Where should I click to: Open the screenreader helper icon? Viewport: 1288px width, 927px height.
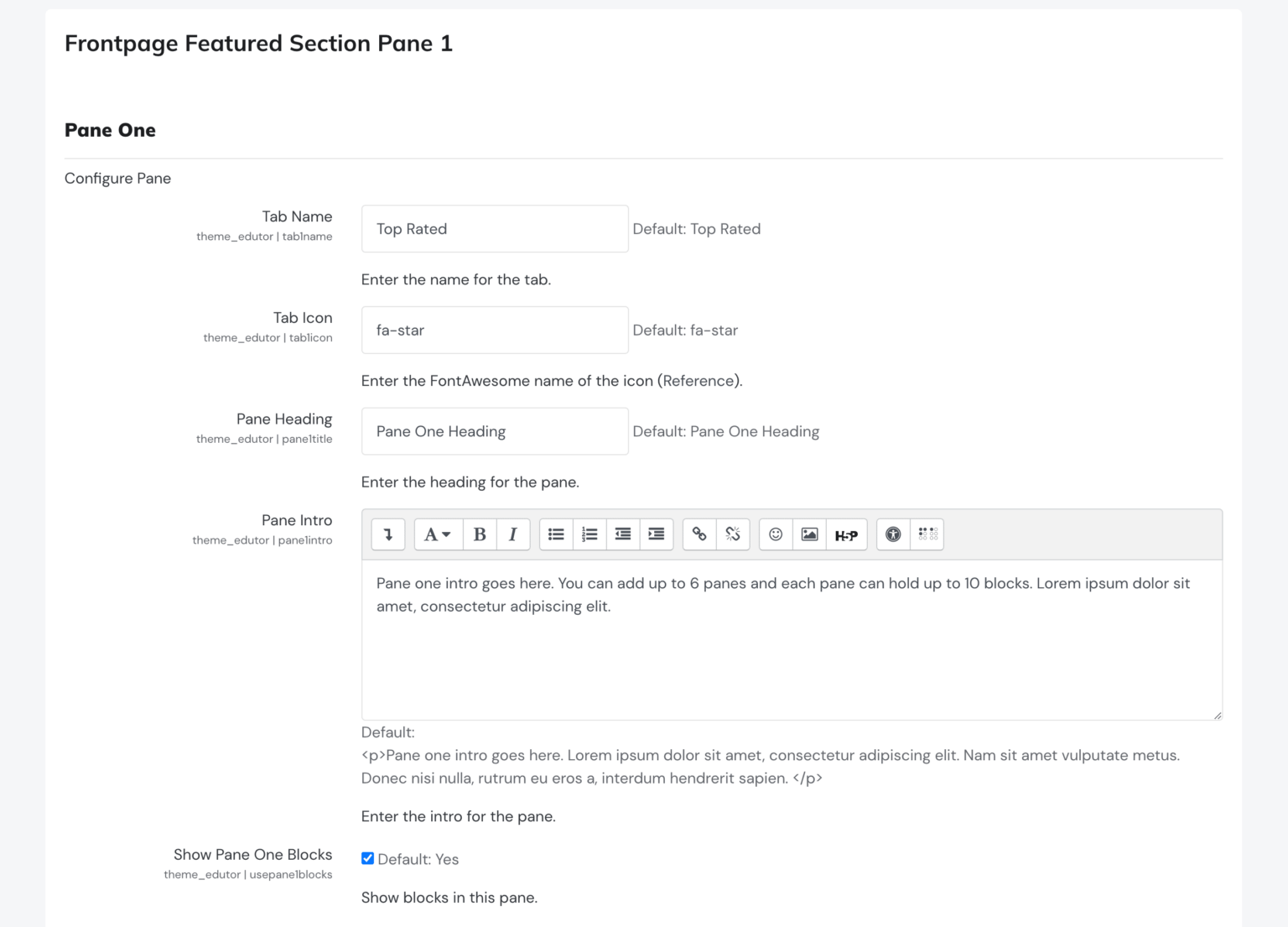point(927,534)
